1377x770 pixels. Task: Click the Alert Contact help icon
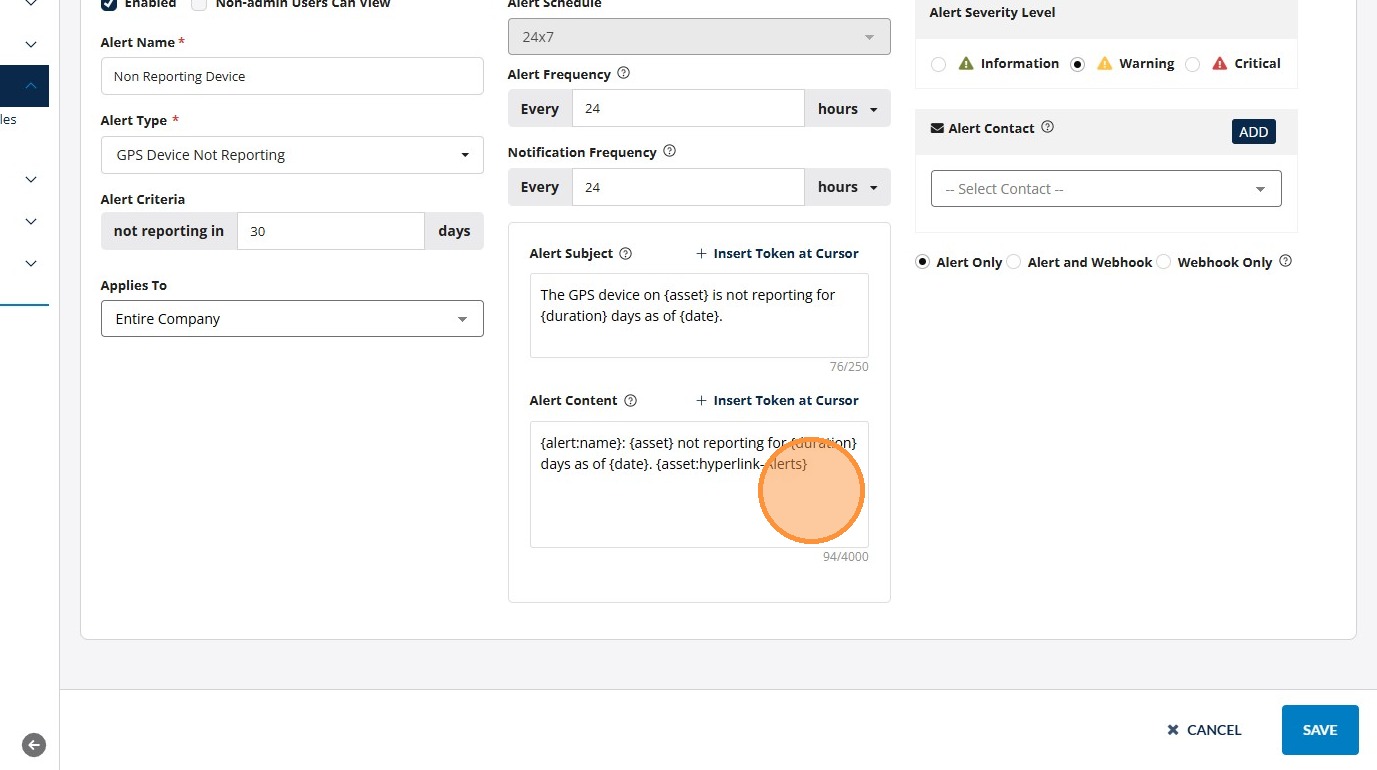coord(1048,127)
